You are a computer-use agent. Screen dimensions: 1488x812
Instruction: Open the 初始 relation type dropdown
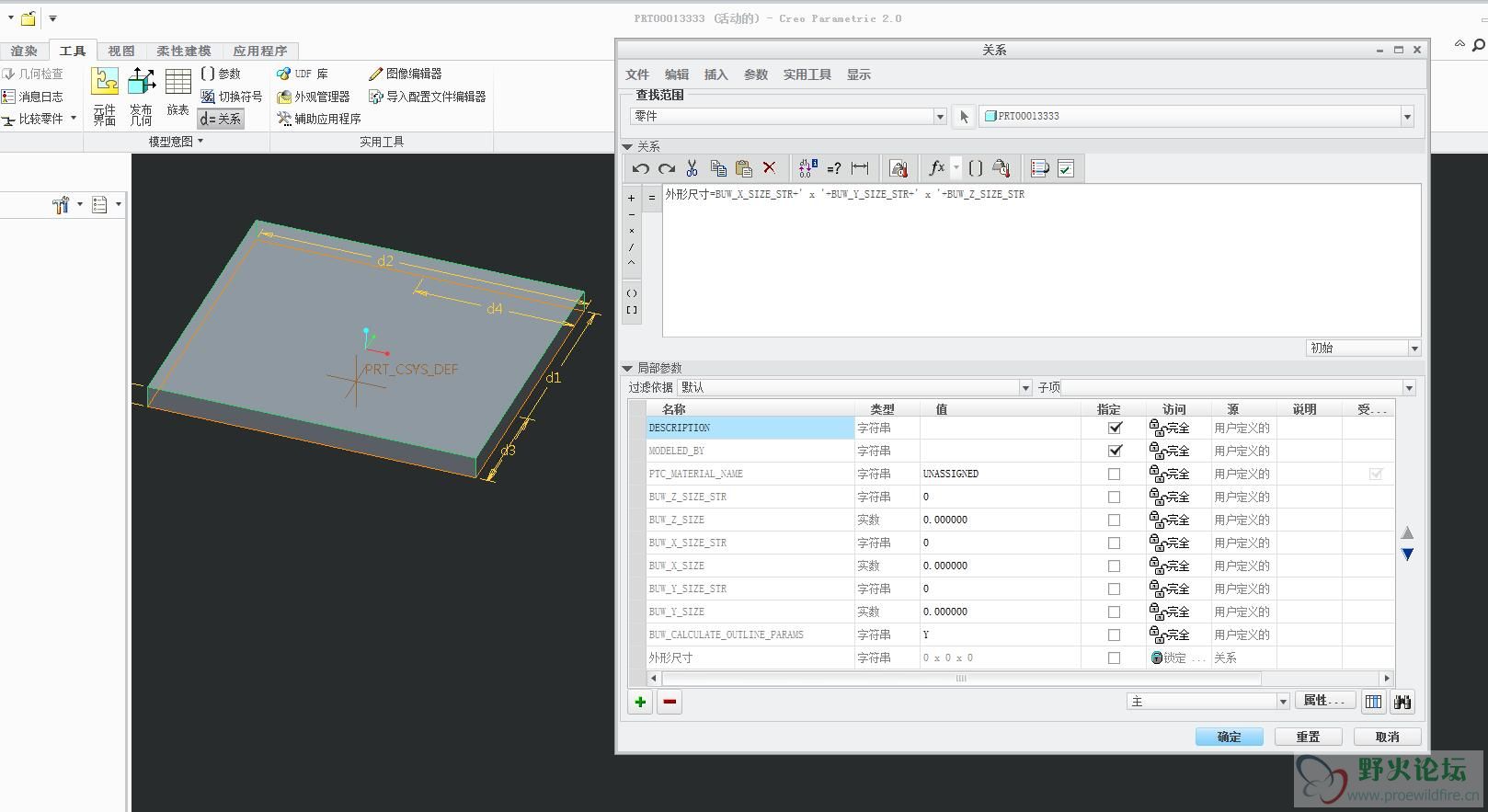click(1363, 348)
